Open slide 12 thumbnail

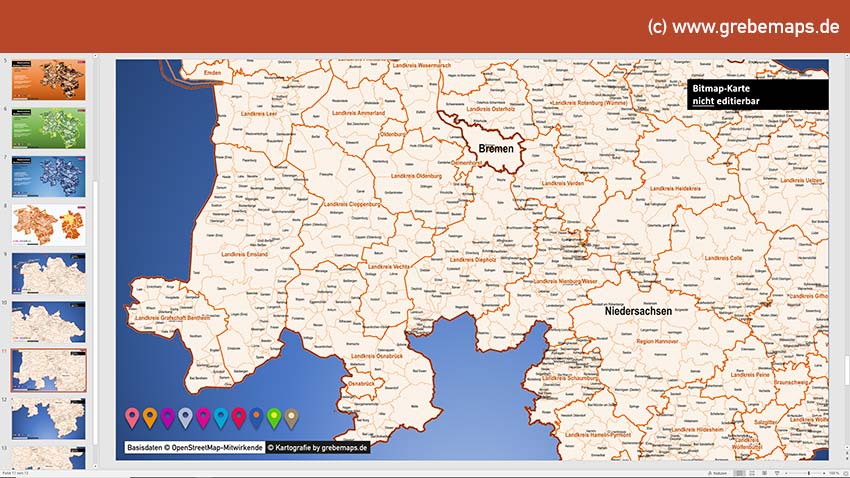[49, 419]
